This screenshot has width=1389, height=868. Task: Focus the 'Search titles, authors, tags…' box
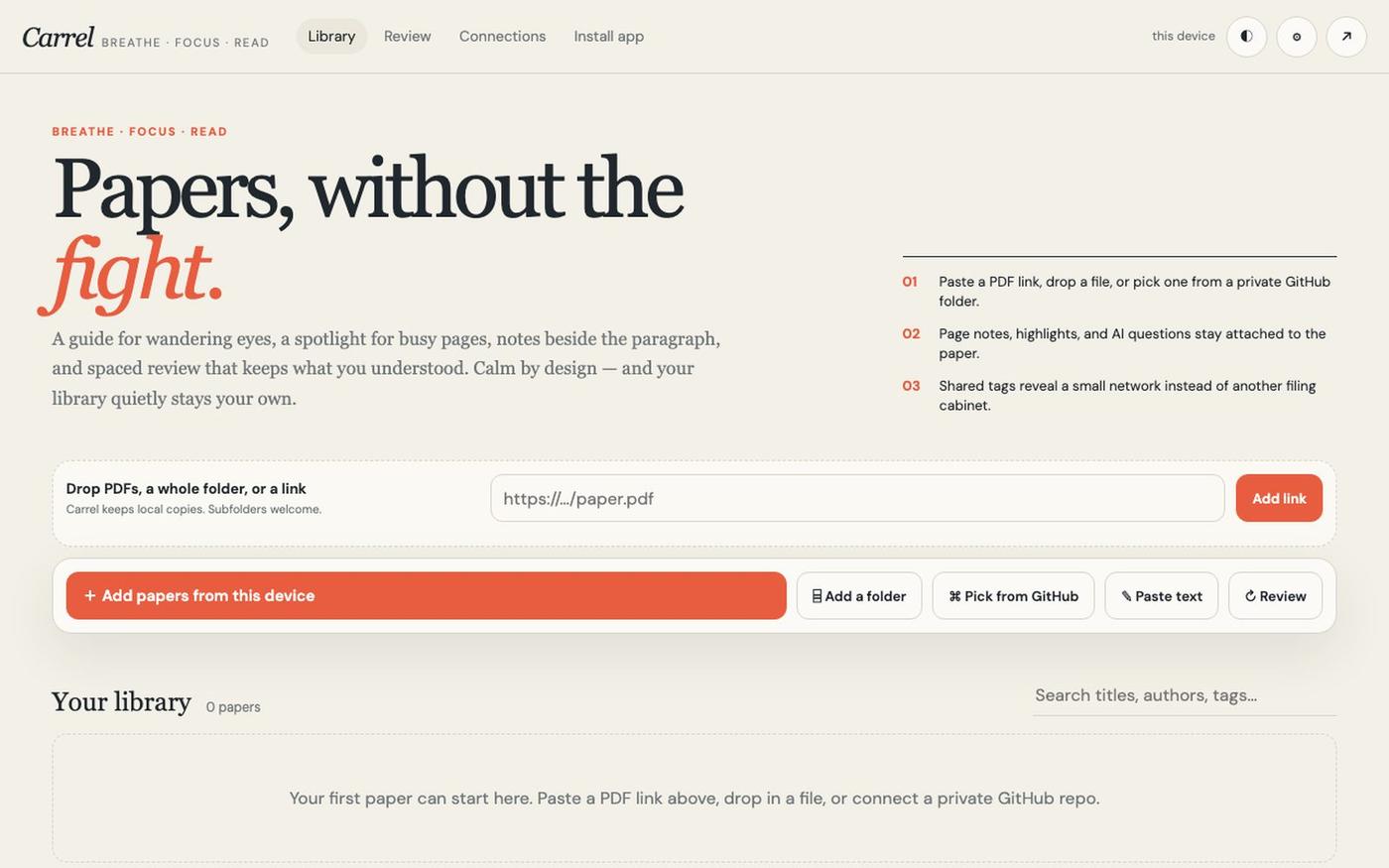(x=1185, y=695)
